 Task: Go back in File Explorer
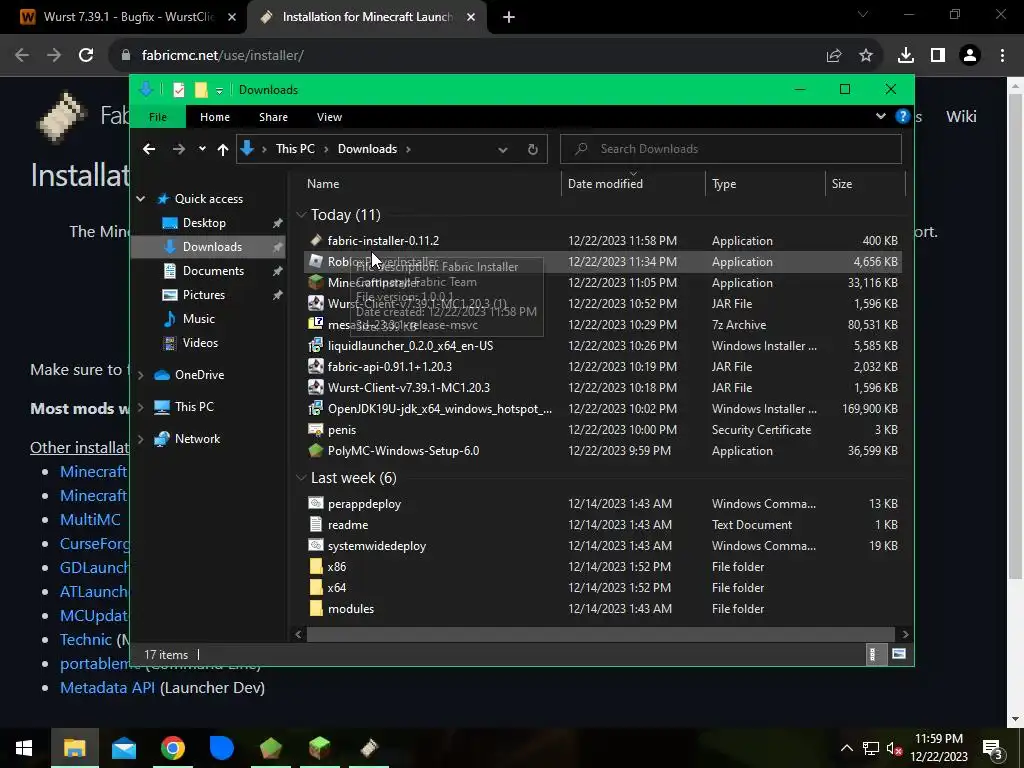149,149
